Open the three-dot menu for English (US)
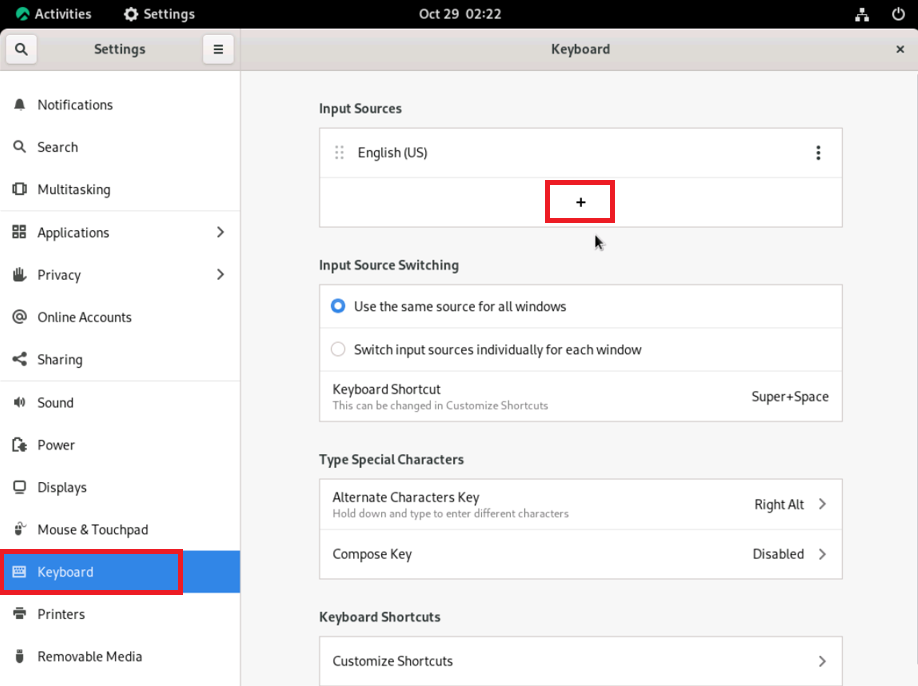 coord(818,153)
